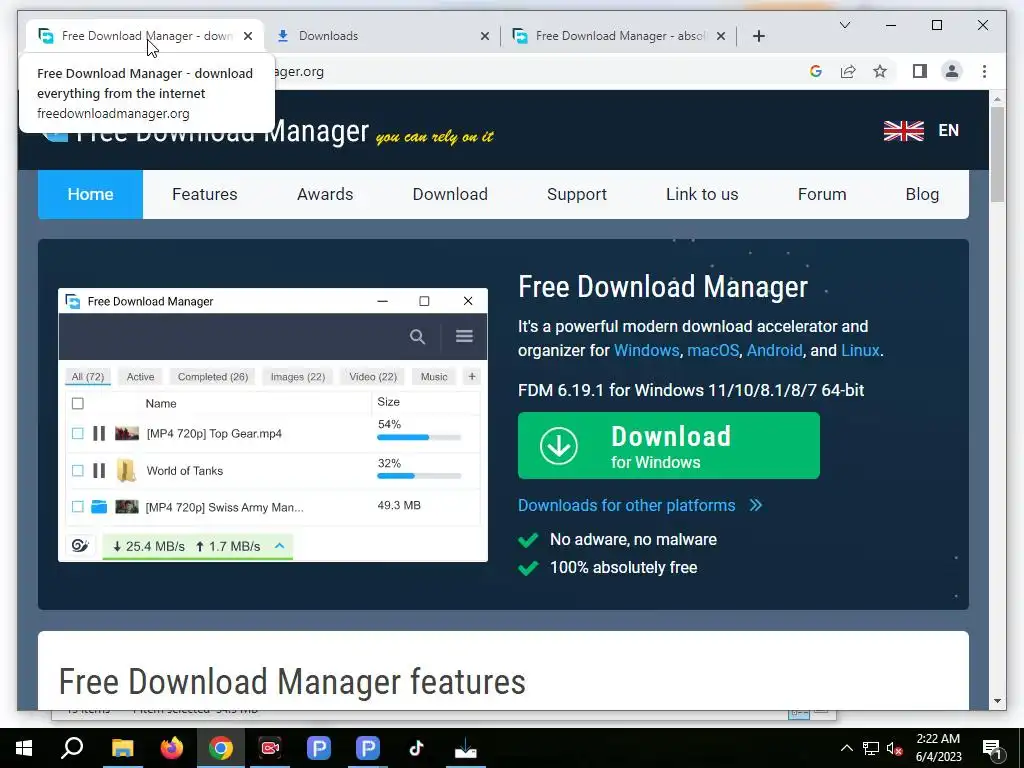Viewport: 1024px width, 768px height.
Task: Open Chrome side panel icon
Action: (x=920, y=71)
